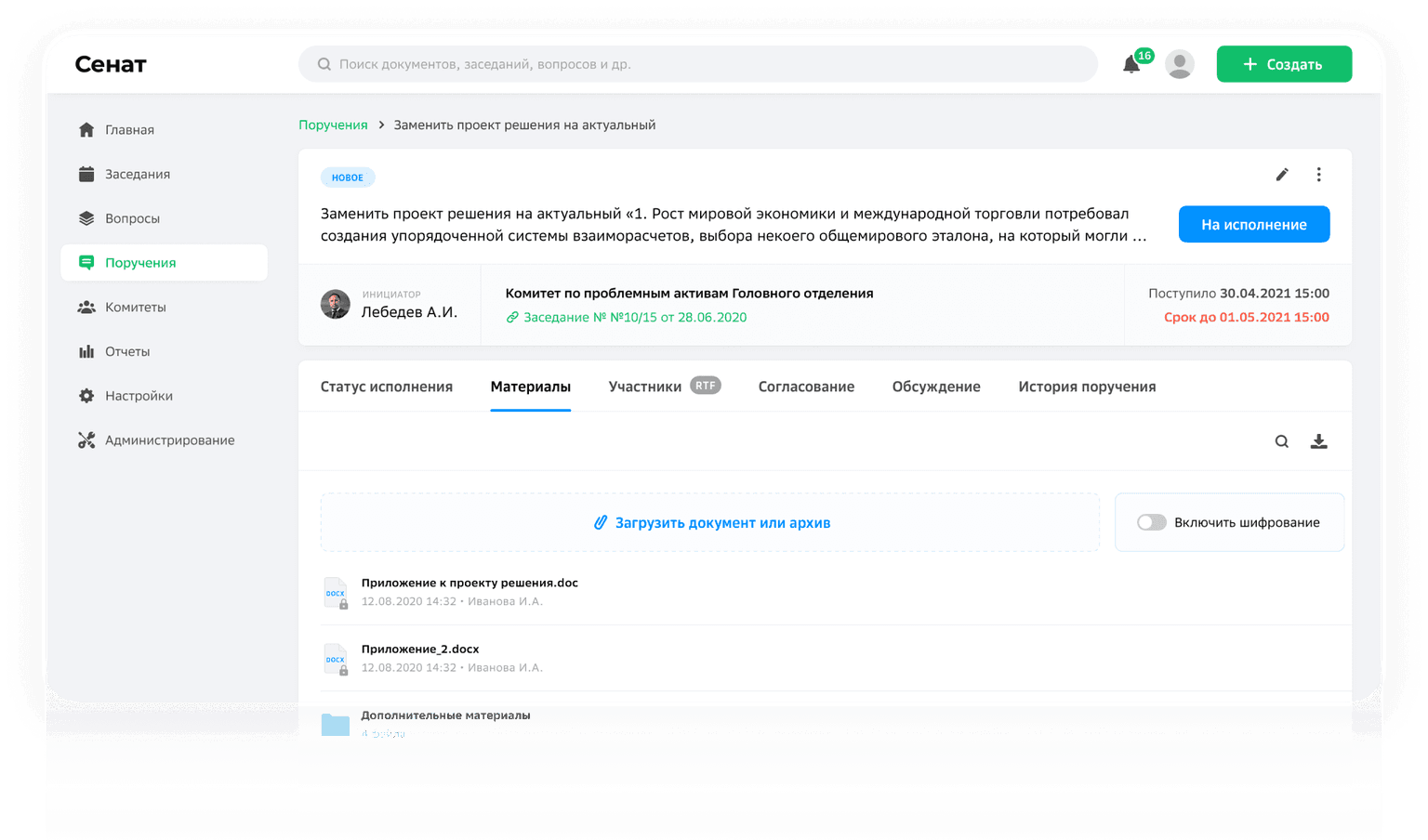Click initiator Лебедев А.И. avatar
1428x840 pixels.
336,304
